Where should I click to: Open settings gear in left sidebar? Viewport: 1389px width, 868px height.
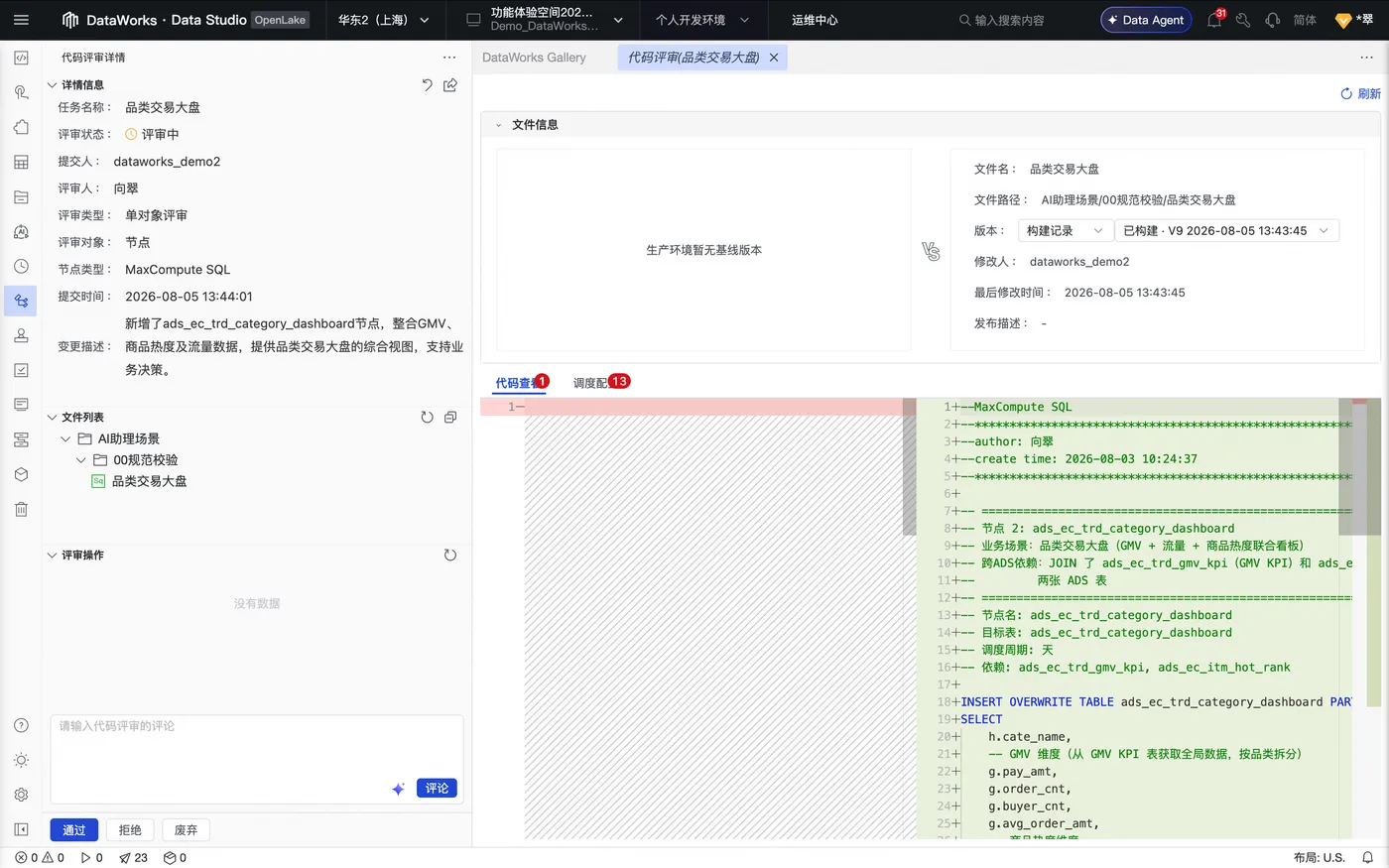point(21,795)
